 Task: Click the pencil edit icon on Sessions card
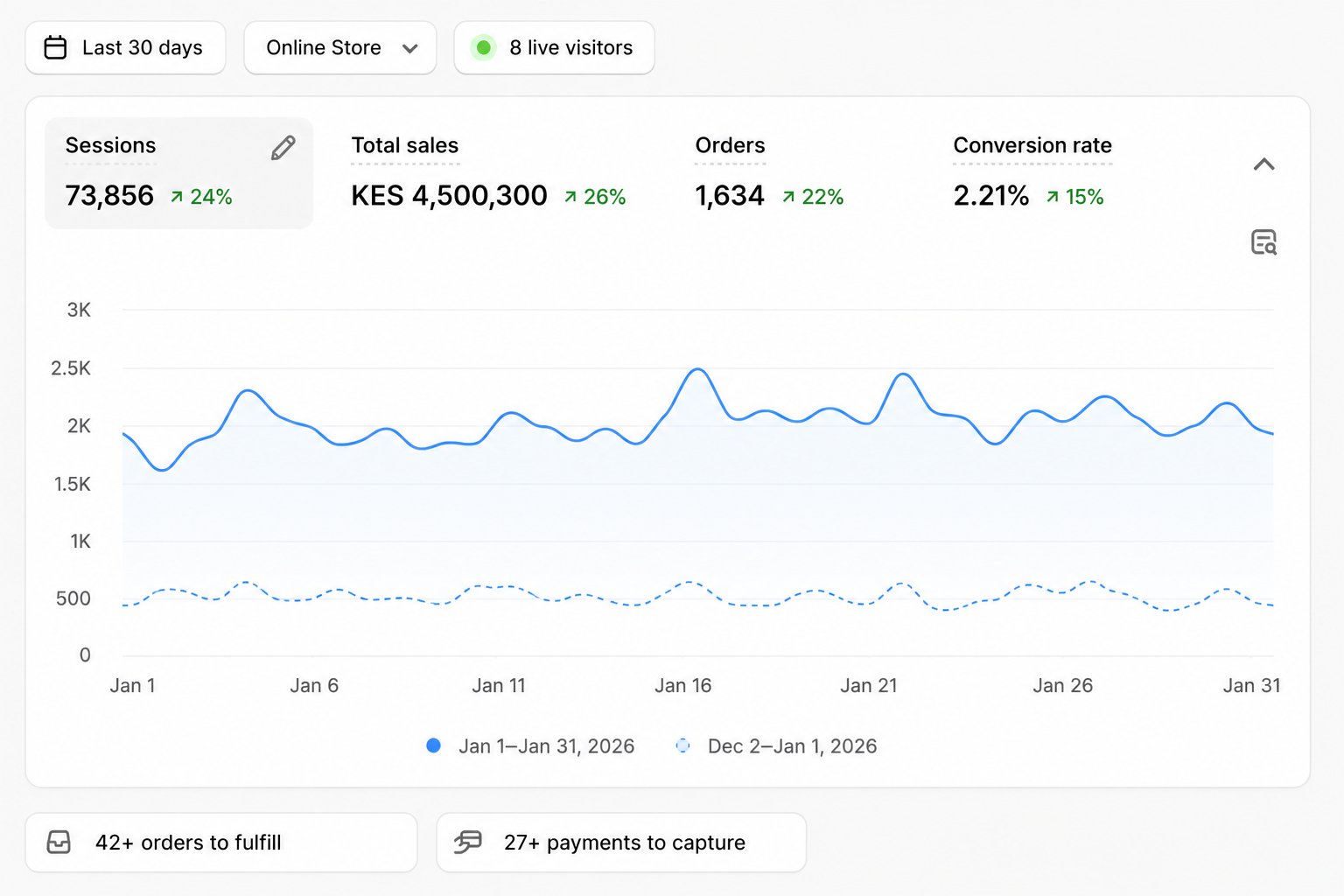point(283,148)
